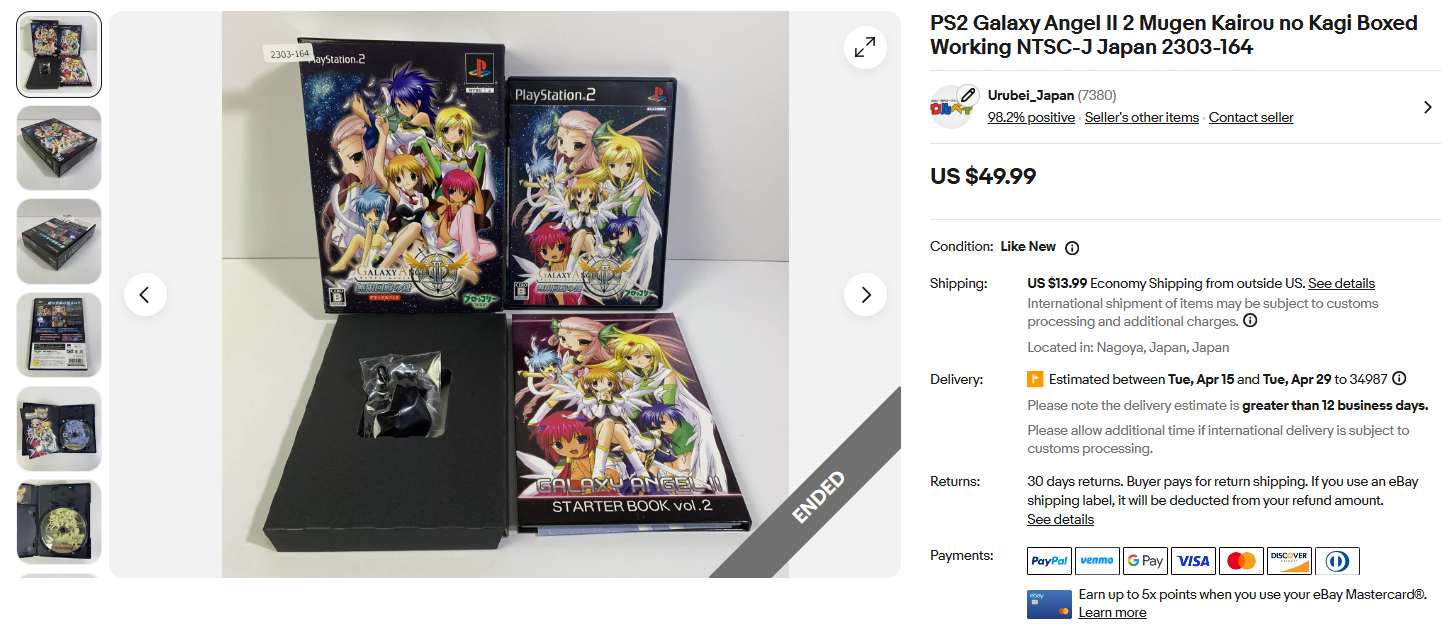Click the Condition info icon beside Like New
The width and height of the screenshot is (1452, 631).
coord(1072,247)
